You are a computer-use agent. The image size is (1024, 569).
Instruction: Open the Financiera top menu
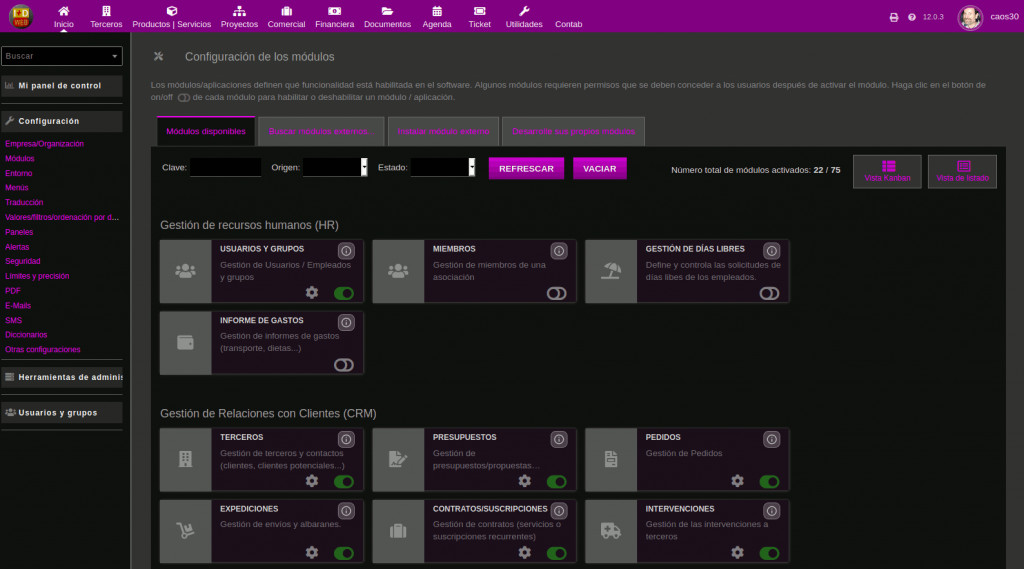click(334, 17)
